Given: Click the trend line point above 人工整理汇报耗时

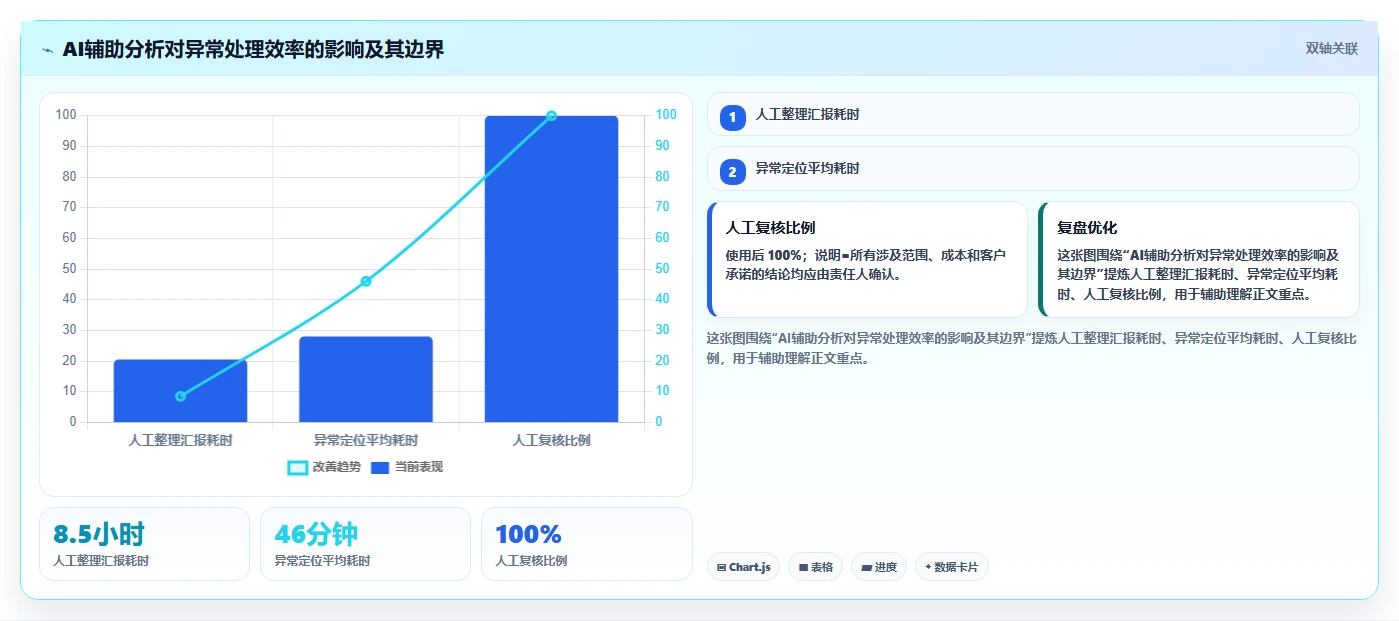Looking at the screenshot, I should pos(180,396).
